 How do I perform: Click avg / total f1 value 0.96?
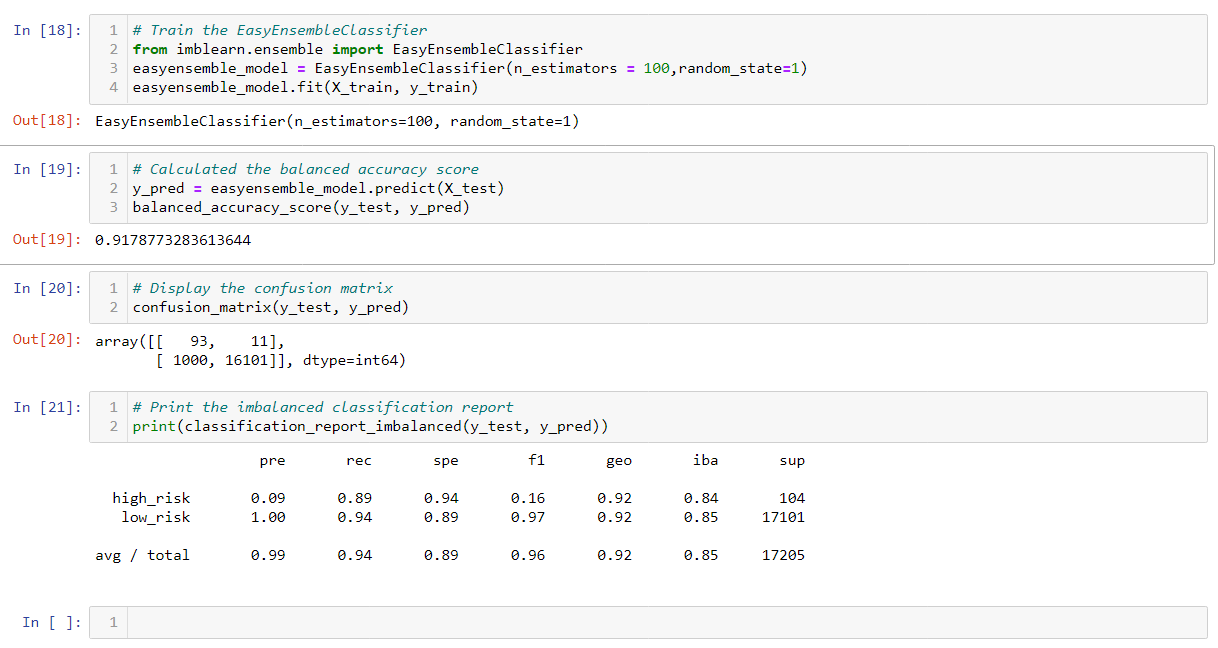pos(528,555)
